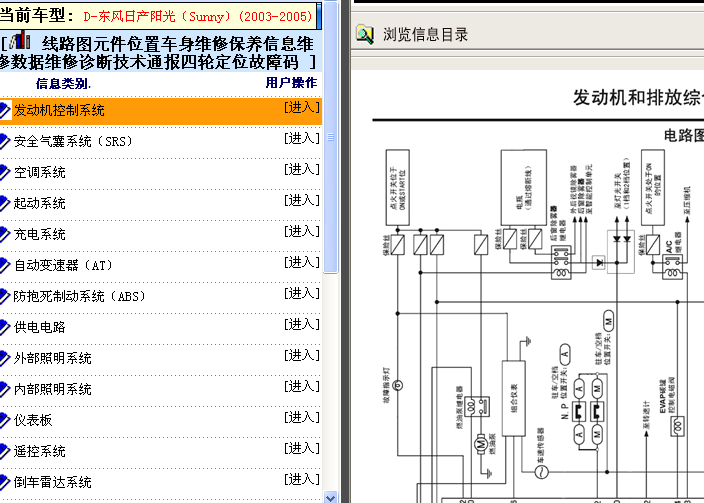
Task: Click the 浏览信息目录 folder search icon
Action: [365, 35]
